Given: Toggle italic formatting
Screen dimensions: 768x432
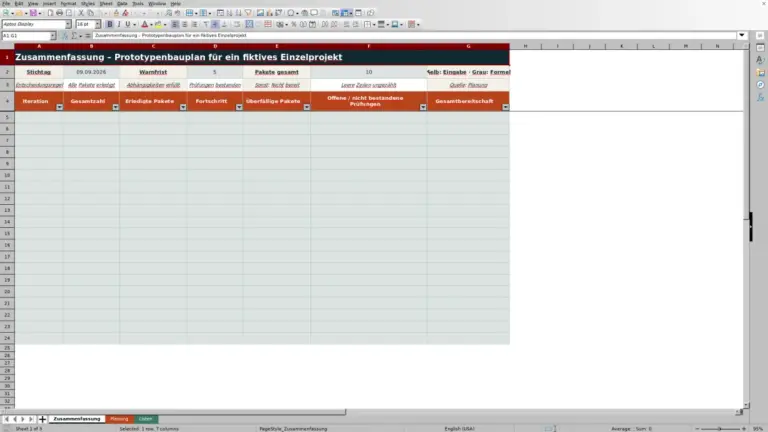Looking at the screenshot, I should pyautogui.click(x=119, y=24).
